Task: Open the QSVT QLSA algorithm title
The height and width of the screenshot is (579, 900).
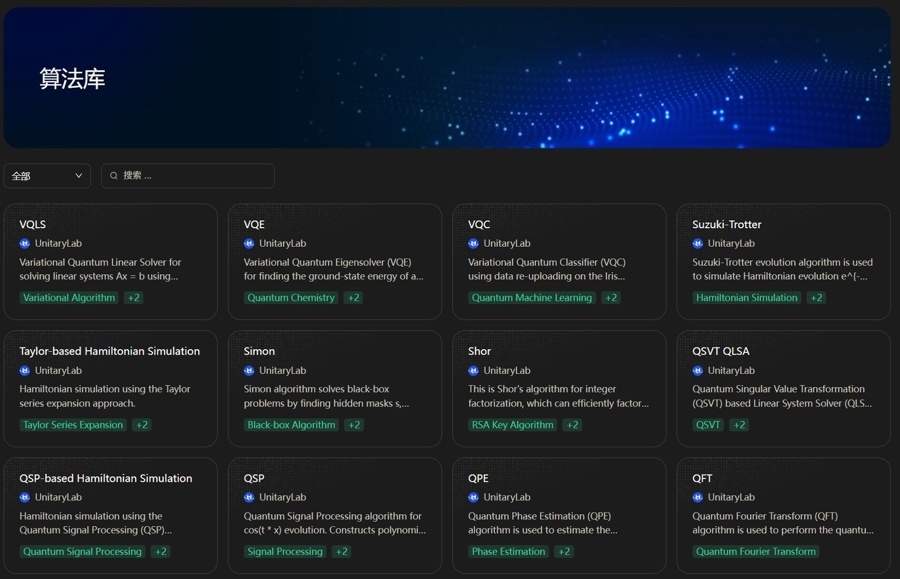Action: (720, 351)
